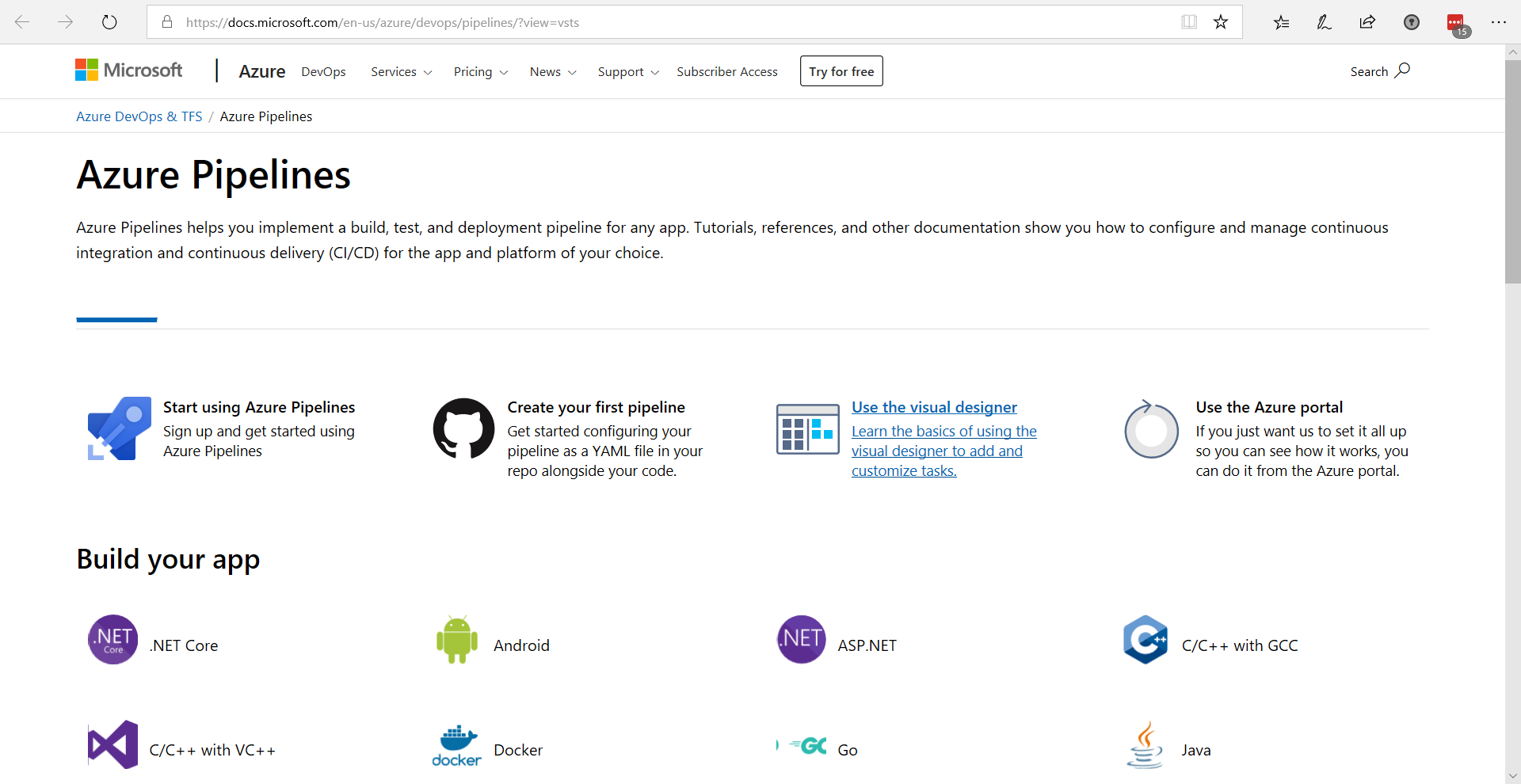Click the Go gopher logo icon

pos(802,745)
